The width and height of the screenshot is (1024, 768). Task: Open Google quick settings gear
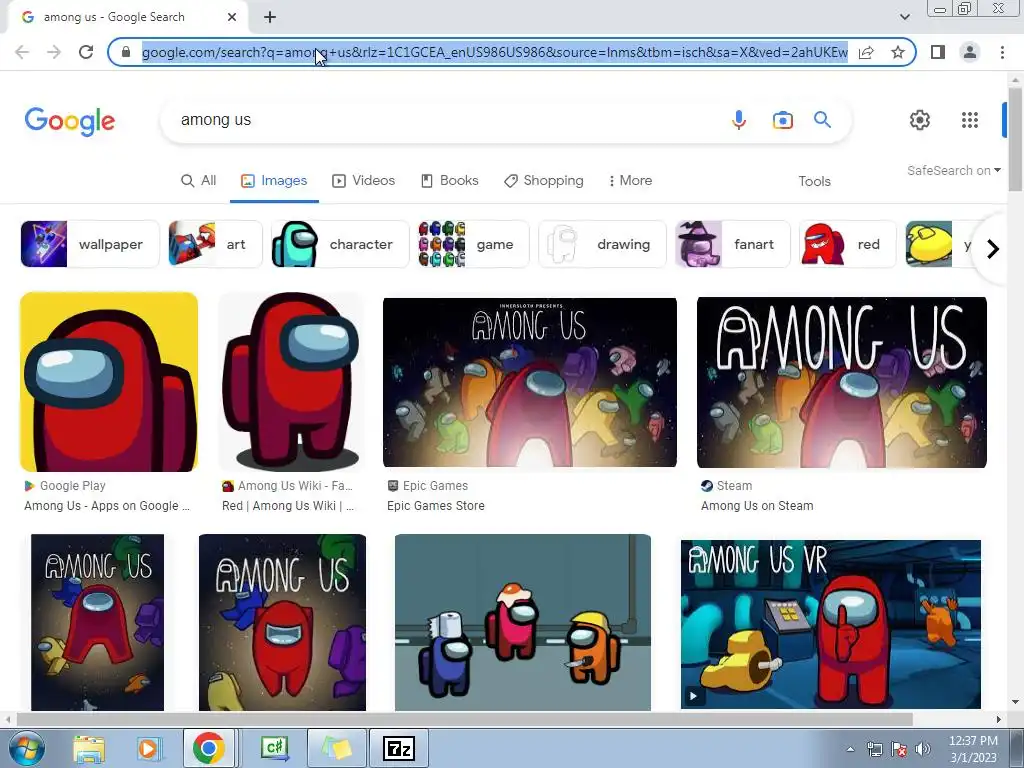coord(920,120)
